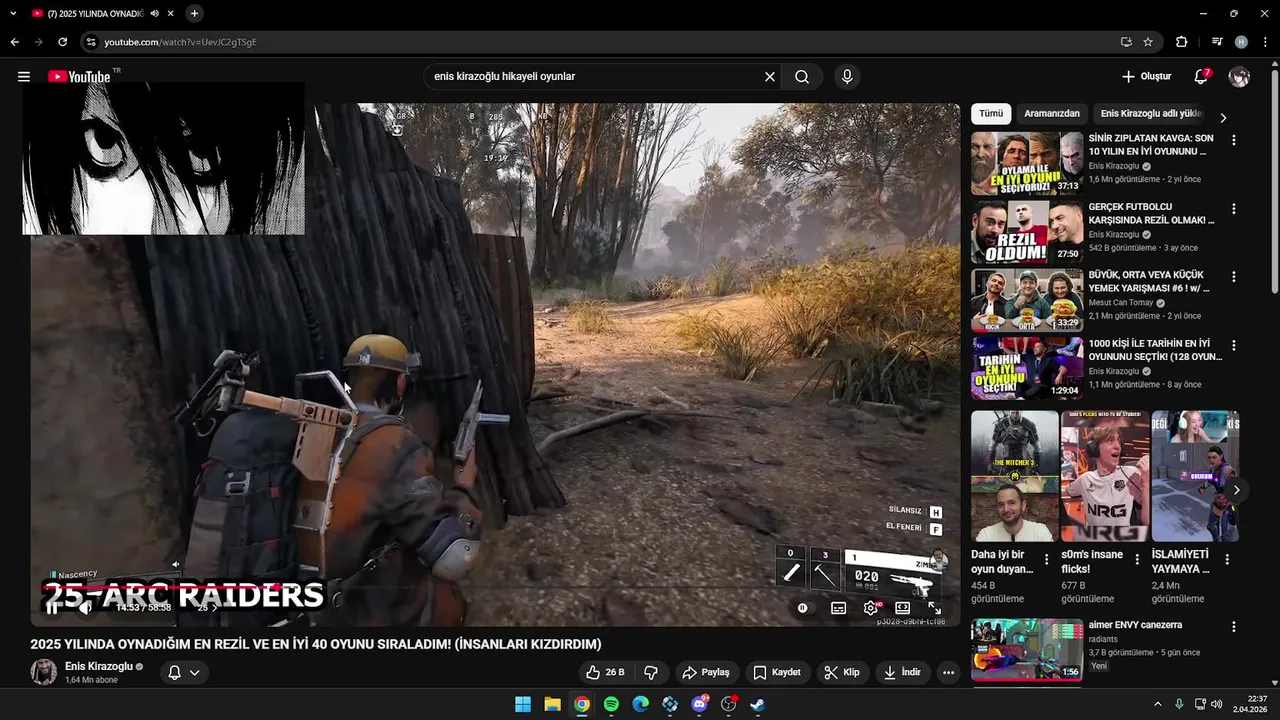The width and height of the screenshot is (1280, 720).
Task: Reload the page in Chrome
Action: [62, 42]
